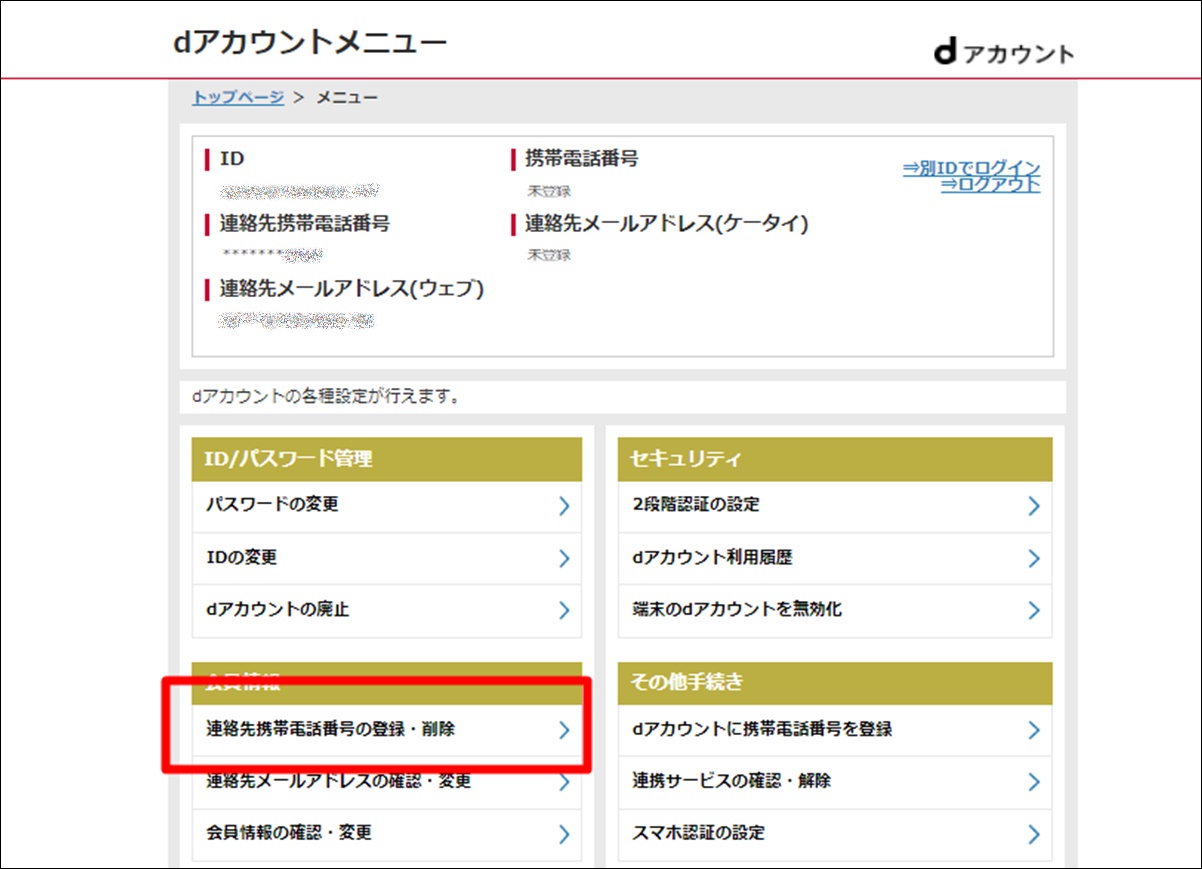Select 連絡先携帯電話番号の登録・削除
Viewport: 1202px width, 869px height.
(x=387, y=730)
